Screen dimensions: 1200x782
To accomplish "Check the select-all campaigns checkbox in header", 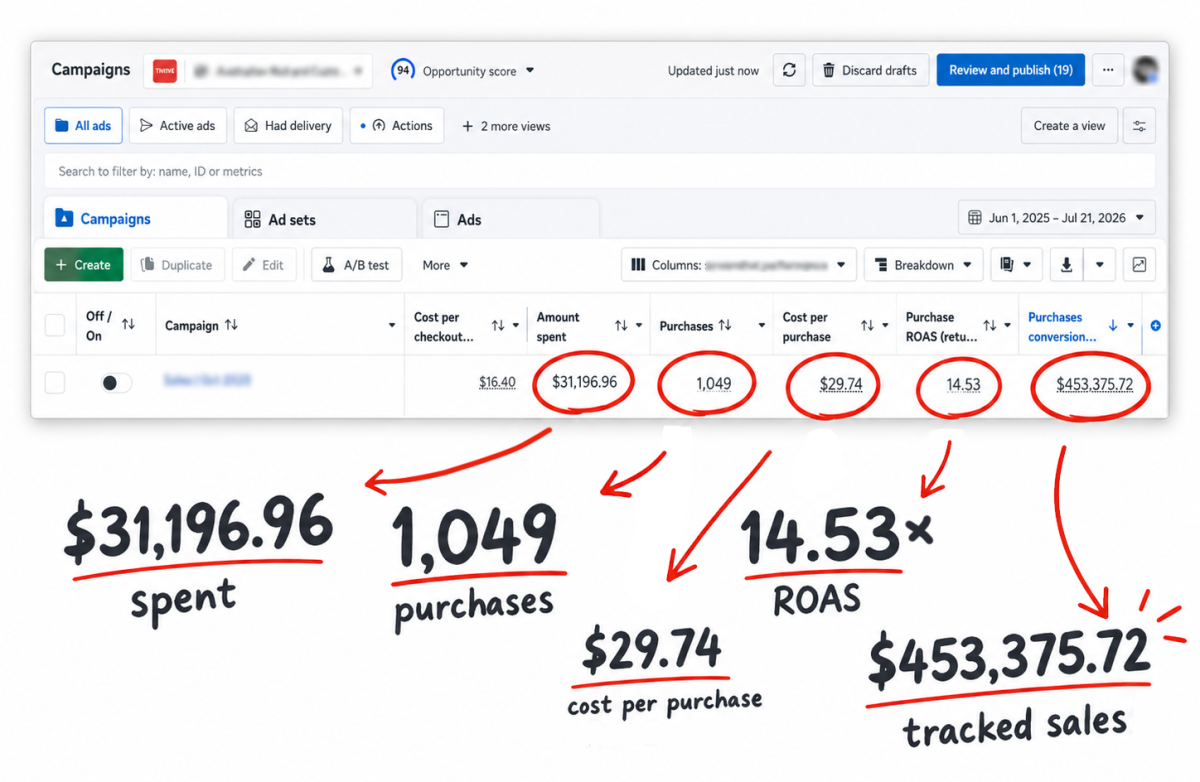I will [x=55, y=325].
